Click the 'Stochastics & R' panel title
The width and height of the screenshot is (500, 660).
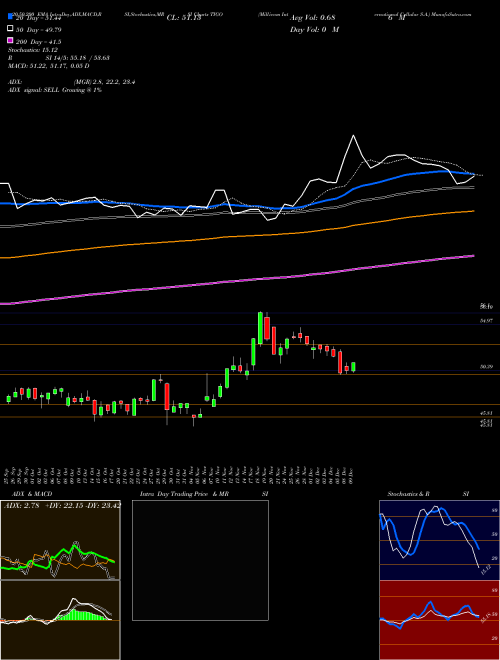408,494
